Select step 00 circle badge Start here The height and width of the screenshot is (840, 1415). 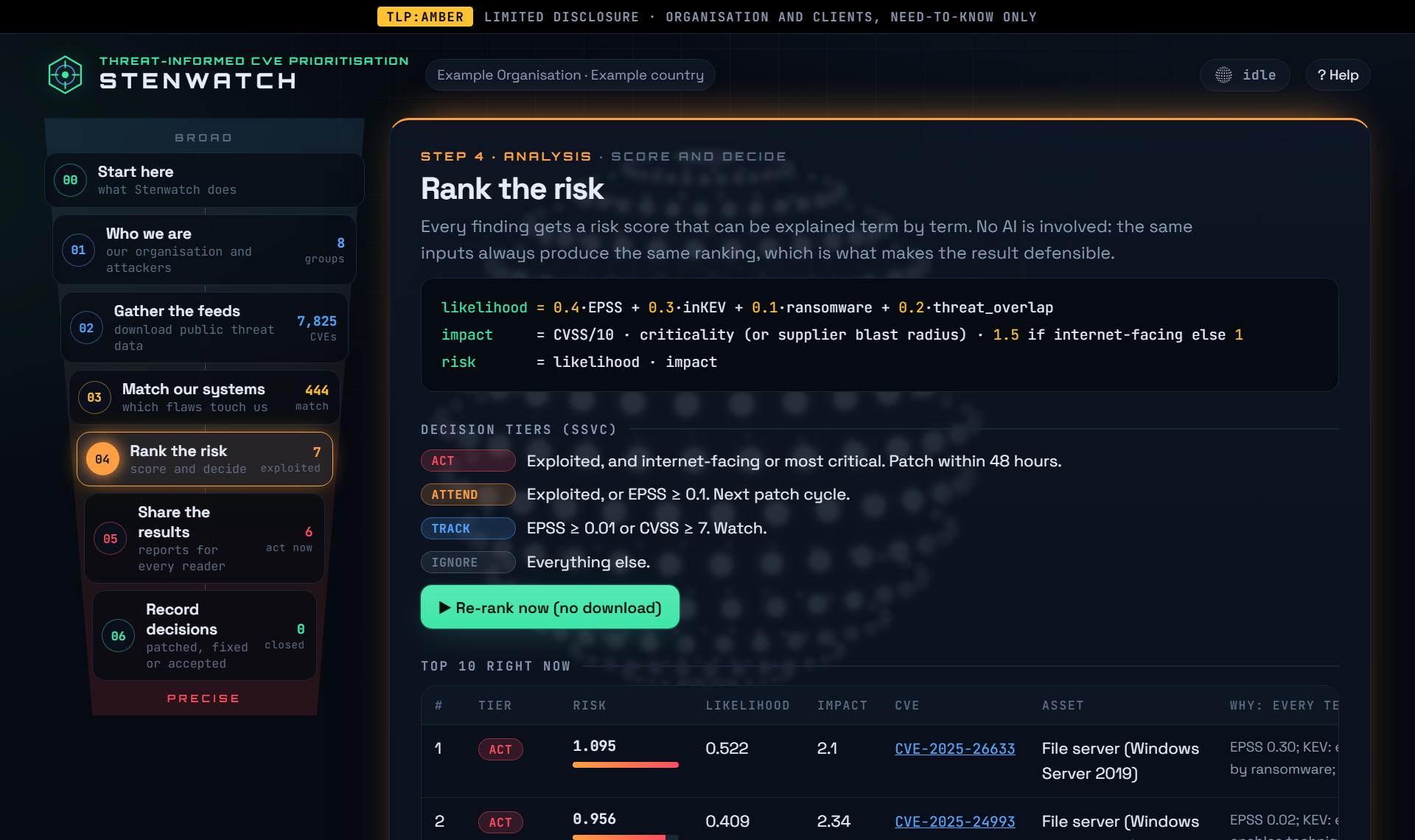[70, 180]
